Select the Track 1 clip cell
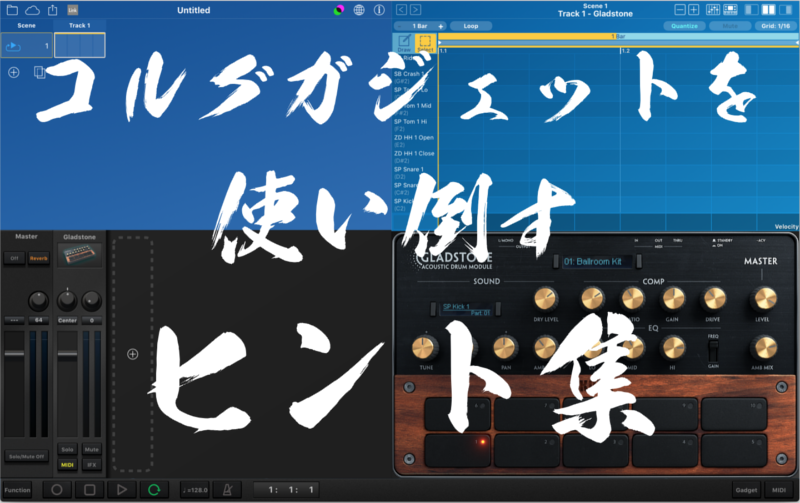The width and height of the screenshot is (800, 503). tap(80, 45)
